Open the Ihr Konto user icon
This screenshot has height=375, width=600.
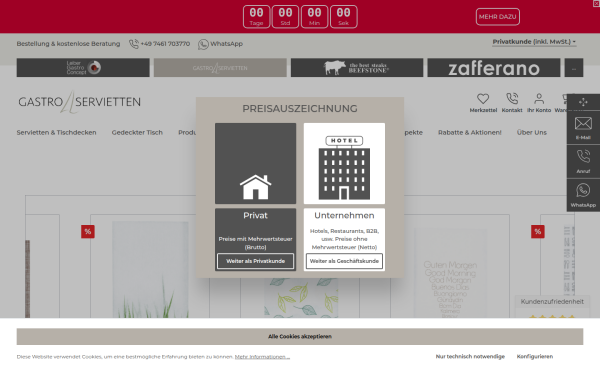(x=539, y=99)
